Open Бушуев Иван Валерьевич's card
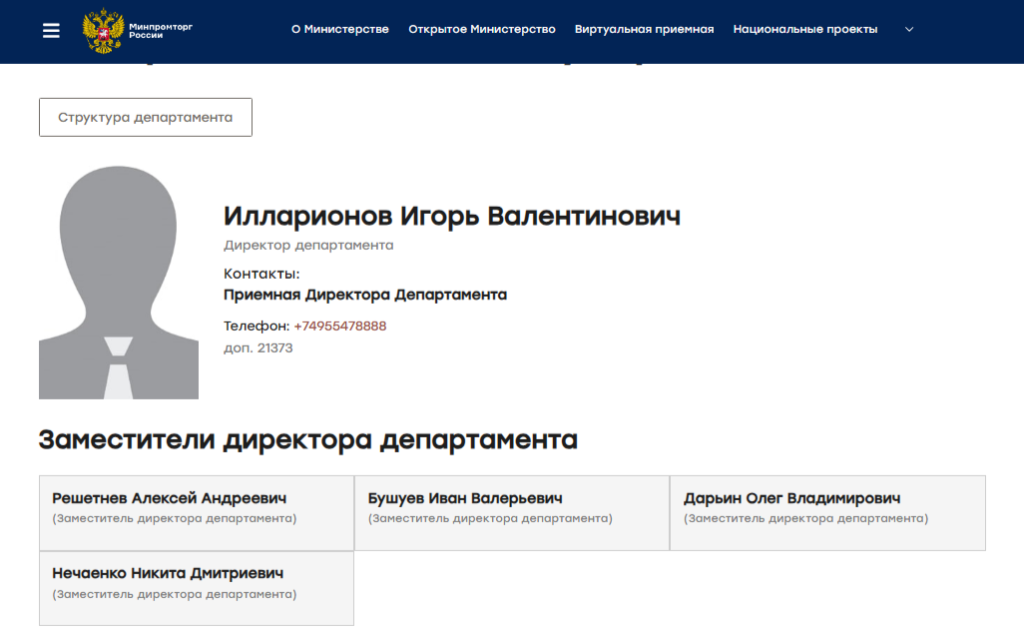This screenshot has height=636, width=1024. tap(512, 513)
